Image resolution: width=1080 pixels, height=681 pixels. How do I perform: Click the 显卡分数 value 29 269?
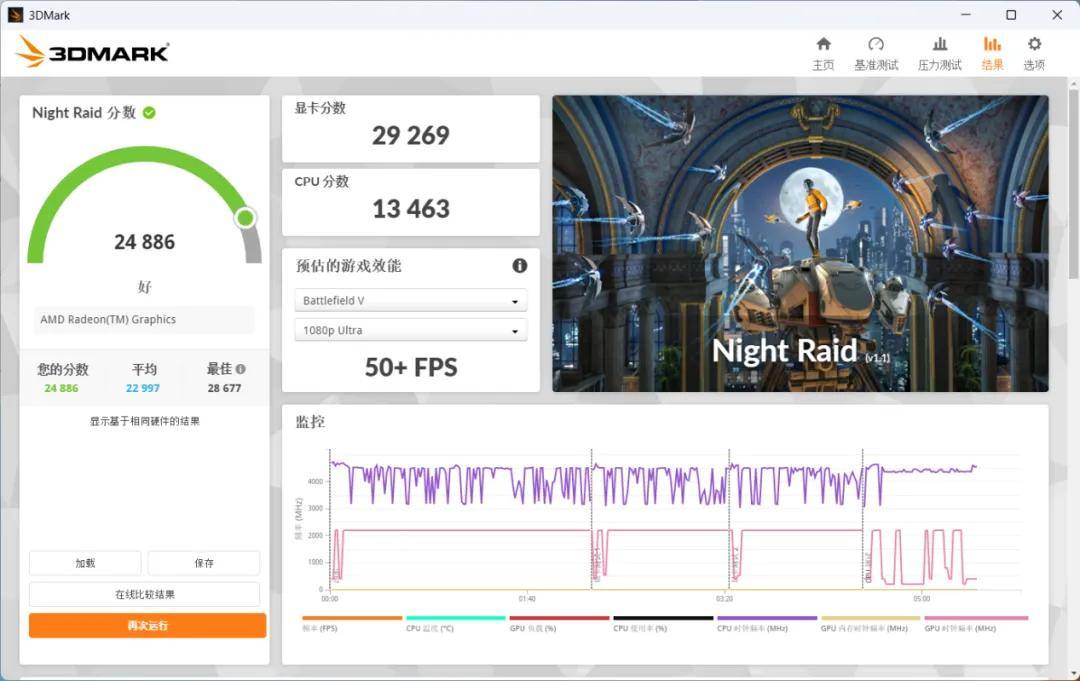tap(411, 136)
